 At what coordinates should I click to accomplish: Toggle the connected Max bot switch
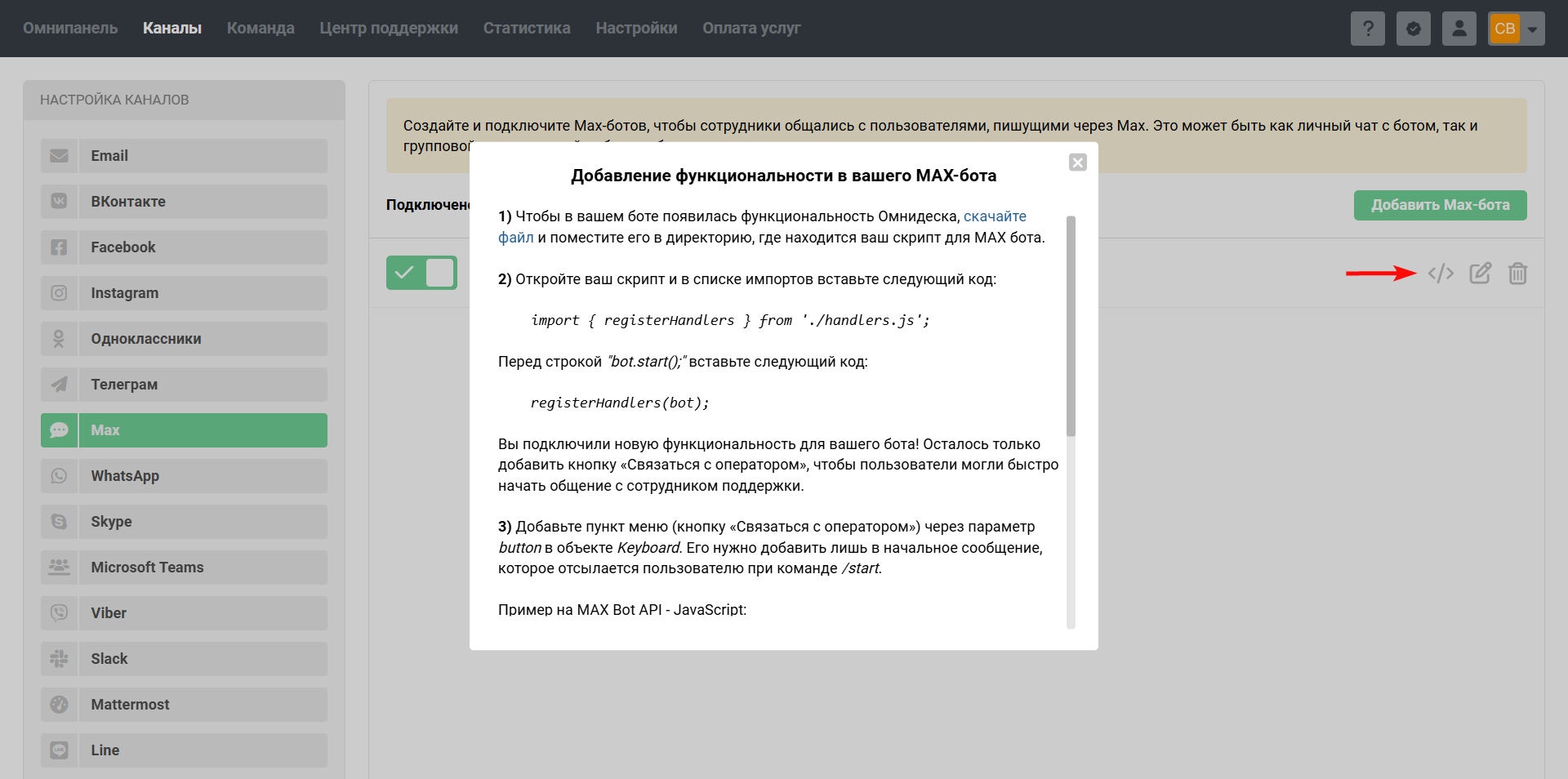[x=421, y=273]
